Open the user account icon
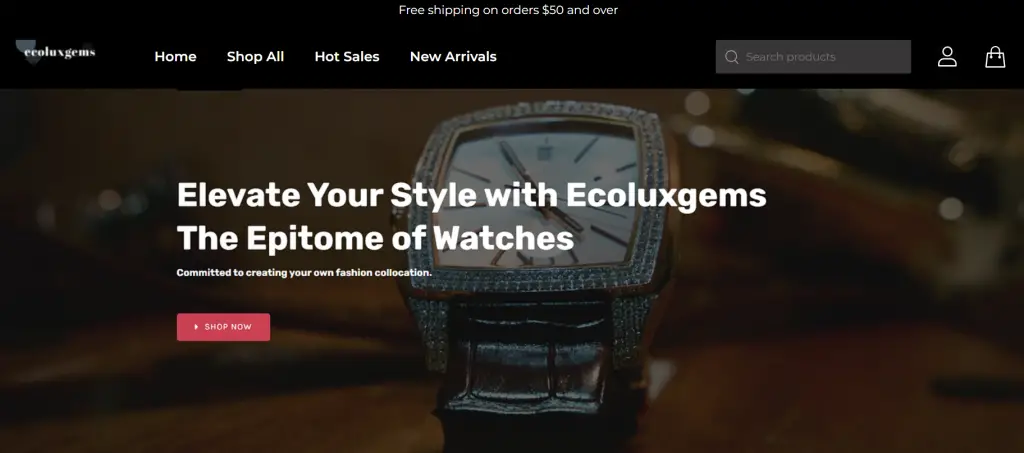This screenshot has width=1024, height=453. click(947, 57)
